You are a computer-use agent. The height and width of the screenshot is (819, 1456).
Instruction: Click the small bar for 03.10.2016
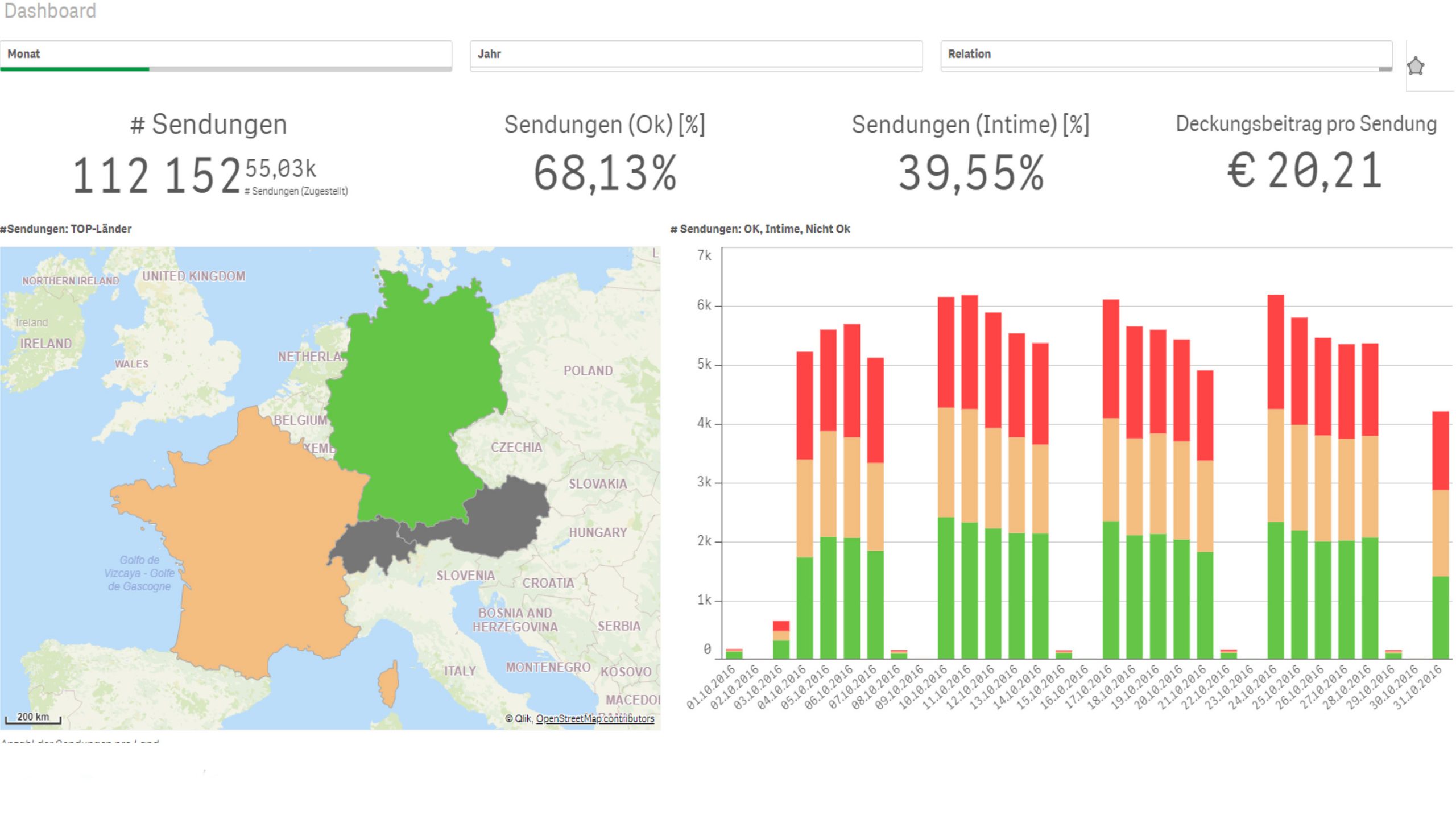781,640
